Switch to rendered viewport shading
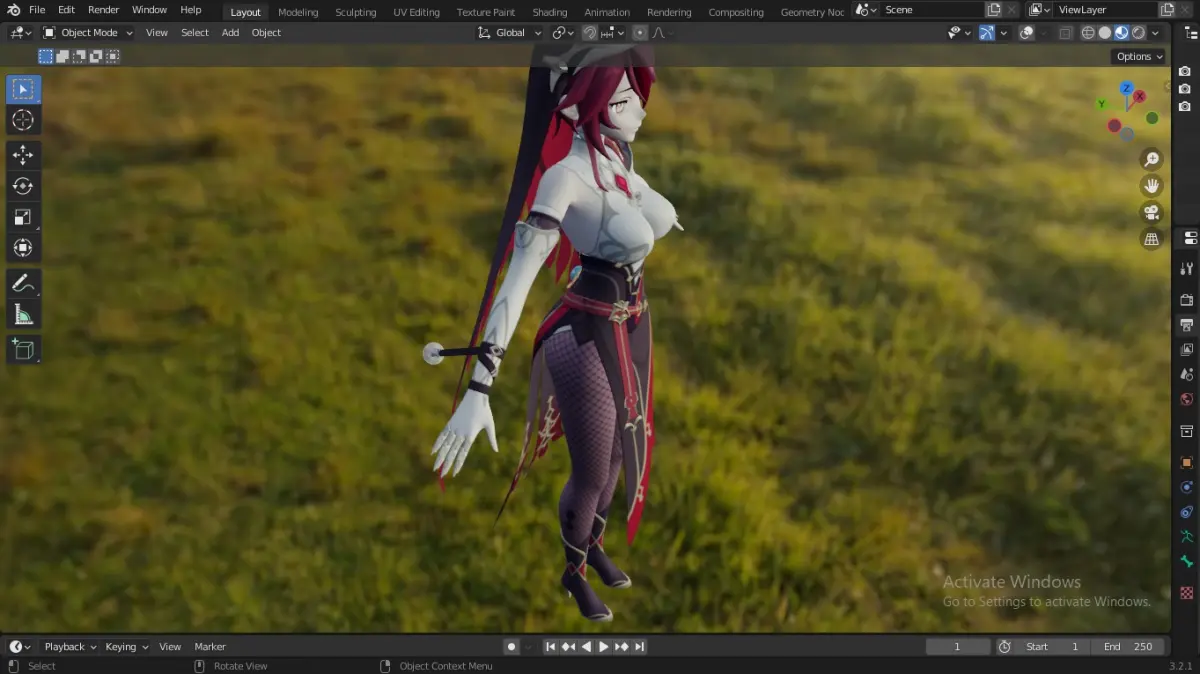This screenshot has height=674, width=1200. coord(1138,32)
